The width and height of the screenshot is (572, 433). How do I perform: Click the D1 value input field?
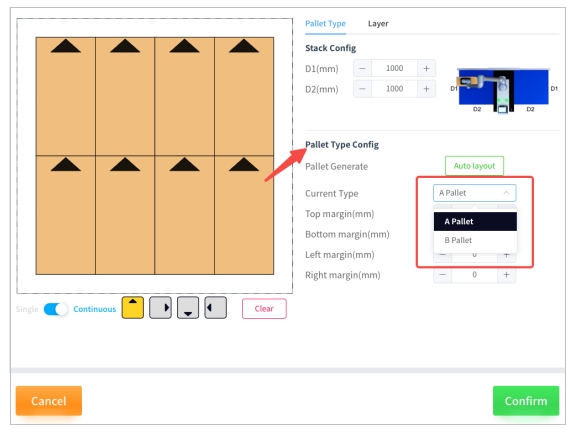coord(394,68)
